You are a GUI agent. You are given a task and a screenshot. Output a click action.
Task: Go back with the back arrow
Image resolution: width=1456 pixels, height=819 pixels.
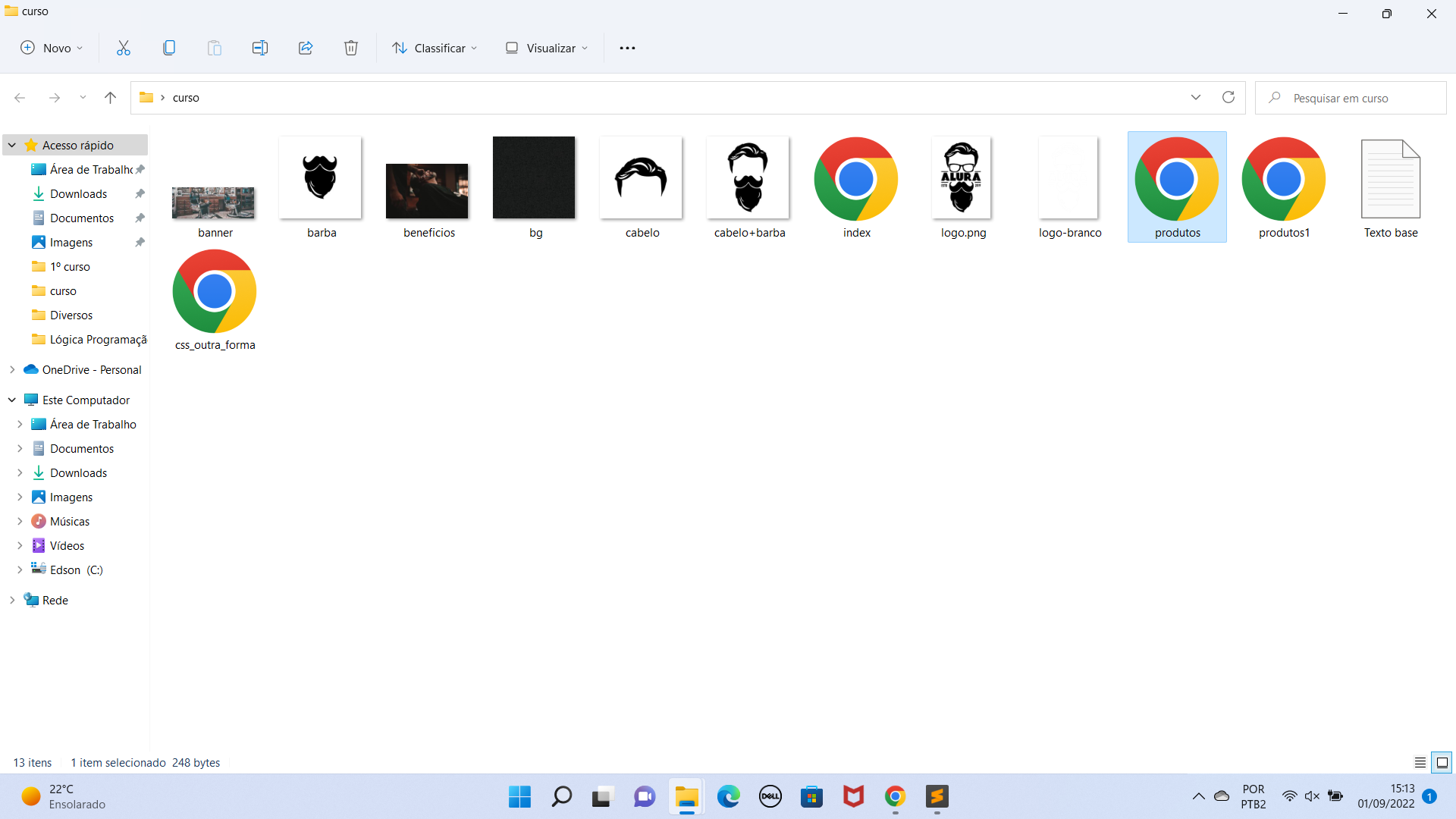(x=20, y=98)
